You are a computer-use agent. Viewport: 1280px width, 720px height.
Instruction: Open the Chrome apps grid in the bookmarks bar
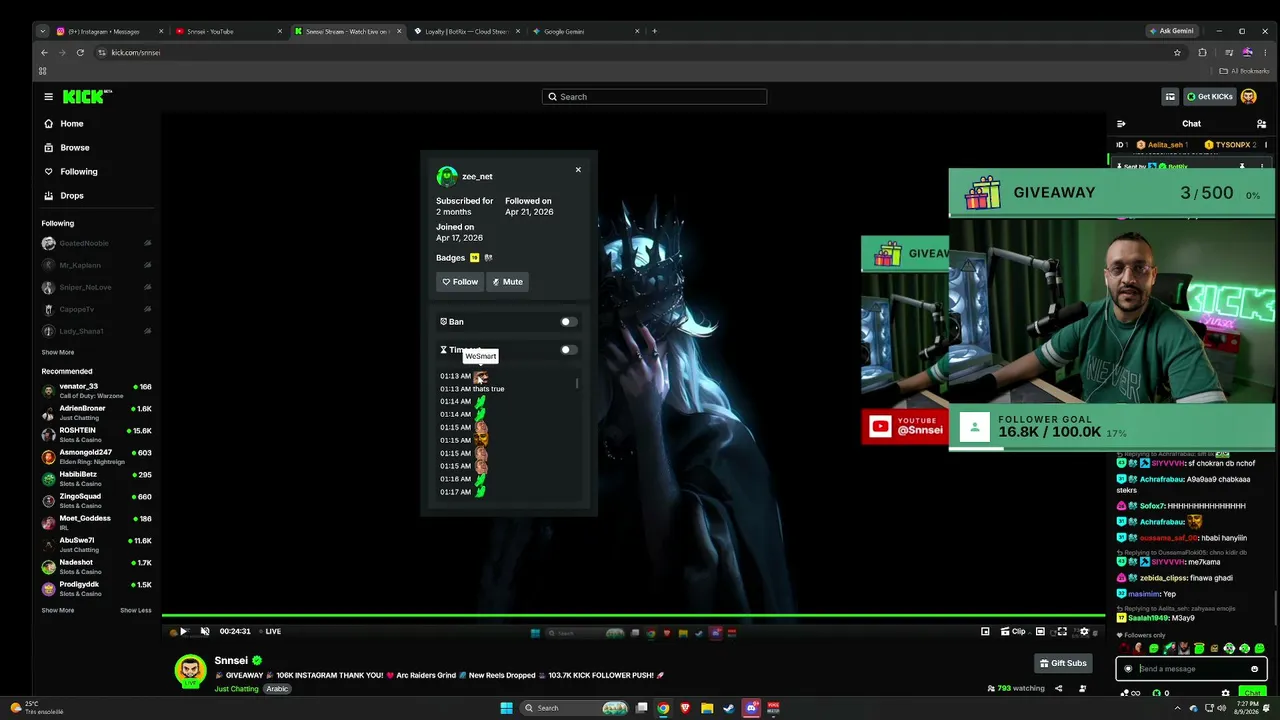[42, 71]
